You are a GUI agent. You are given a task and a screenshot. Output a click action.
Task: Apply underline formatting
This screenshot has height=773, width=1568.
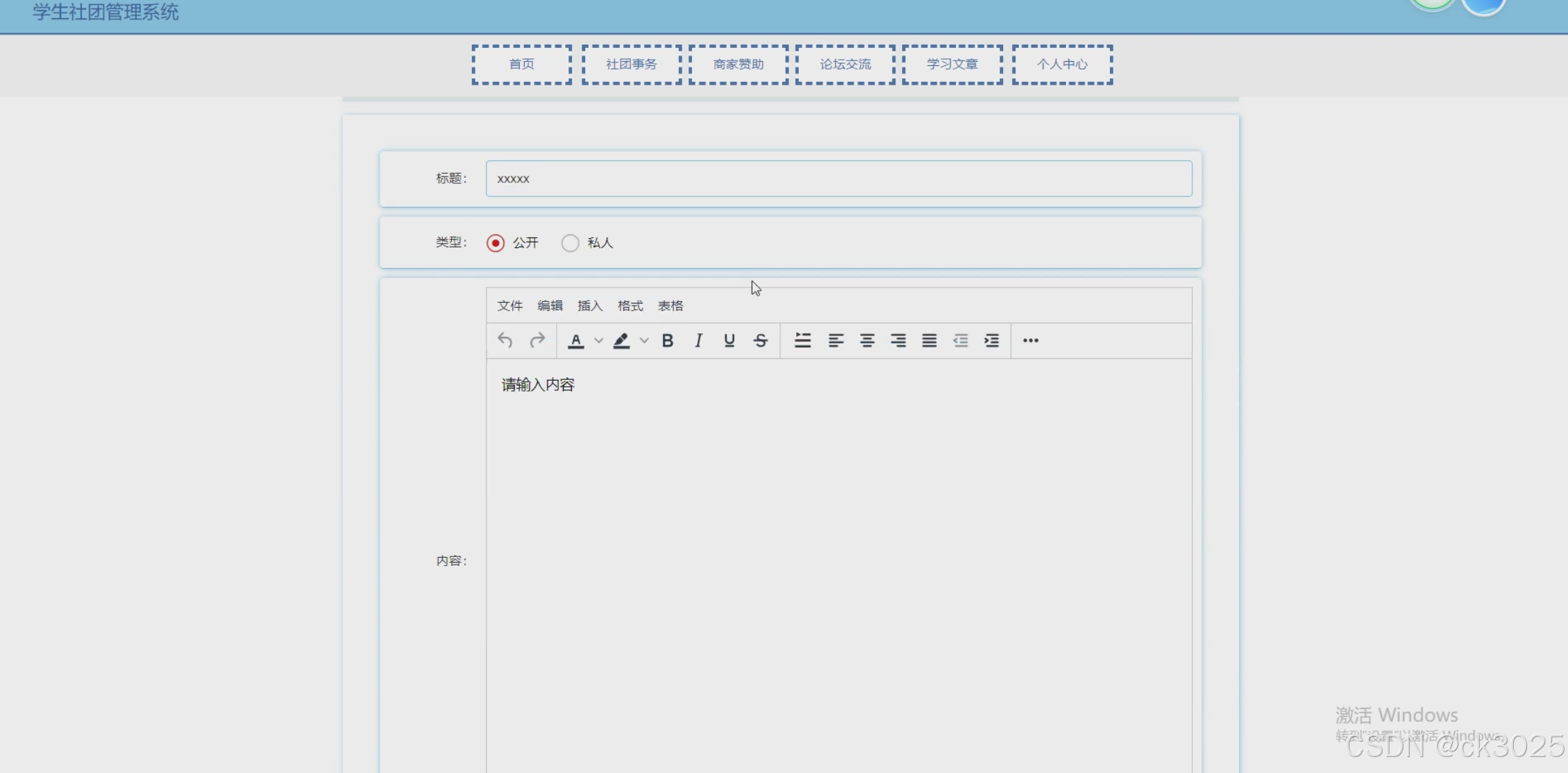point(729,340)
